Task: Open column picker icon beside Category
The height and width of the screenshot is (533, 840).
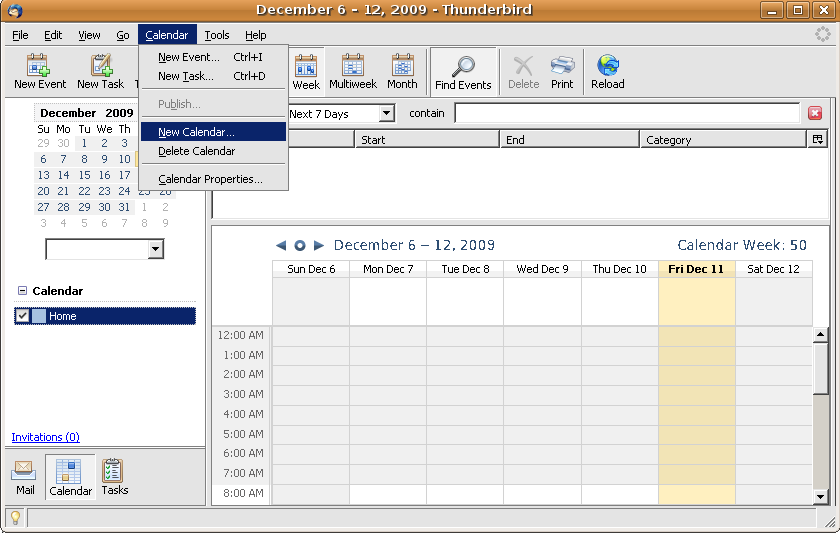Action: [x=818, y=139]
